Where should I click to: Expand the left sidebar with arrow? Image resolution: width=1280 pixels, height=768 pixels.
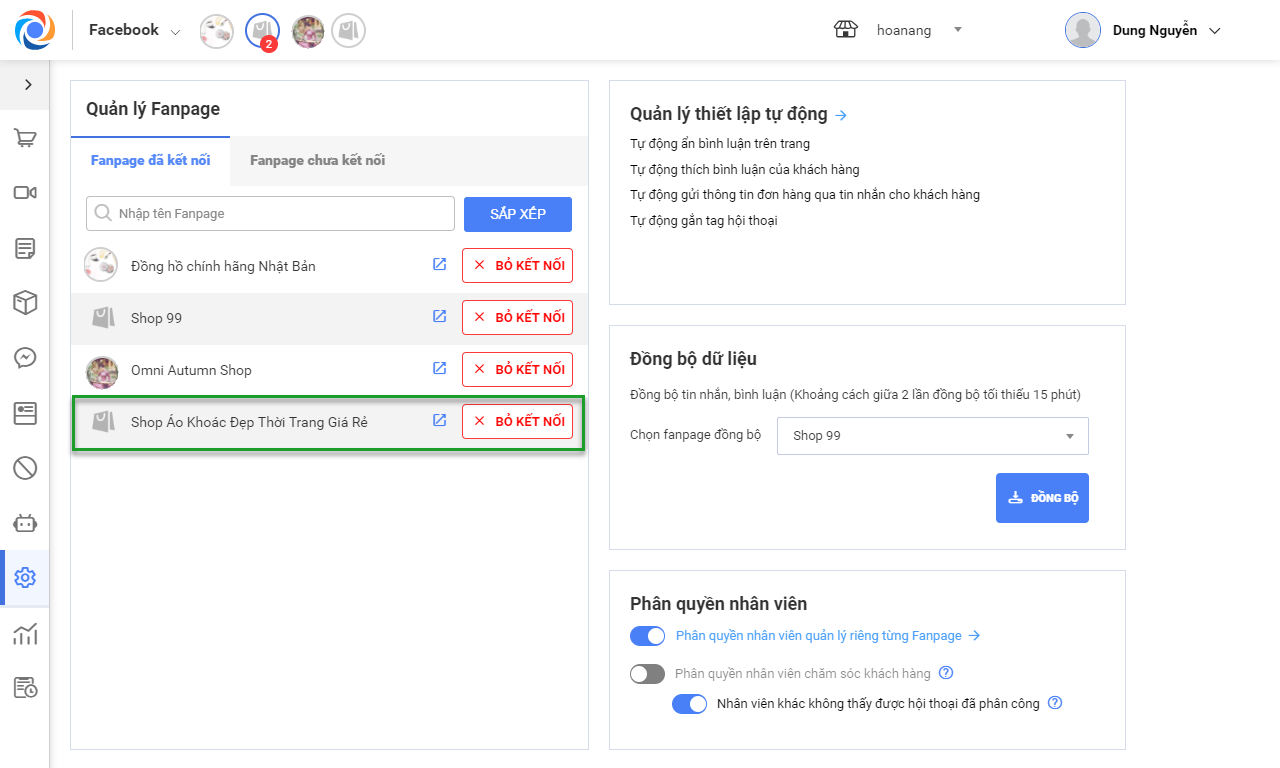click(x=28, y=85)
